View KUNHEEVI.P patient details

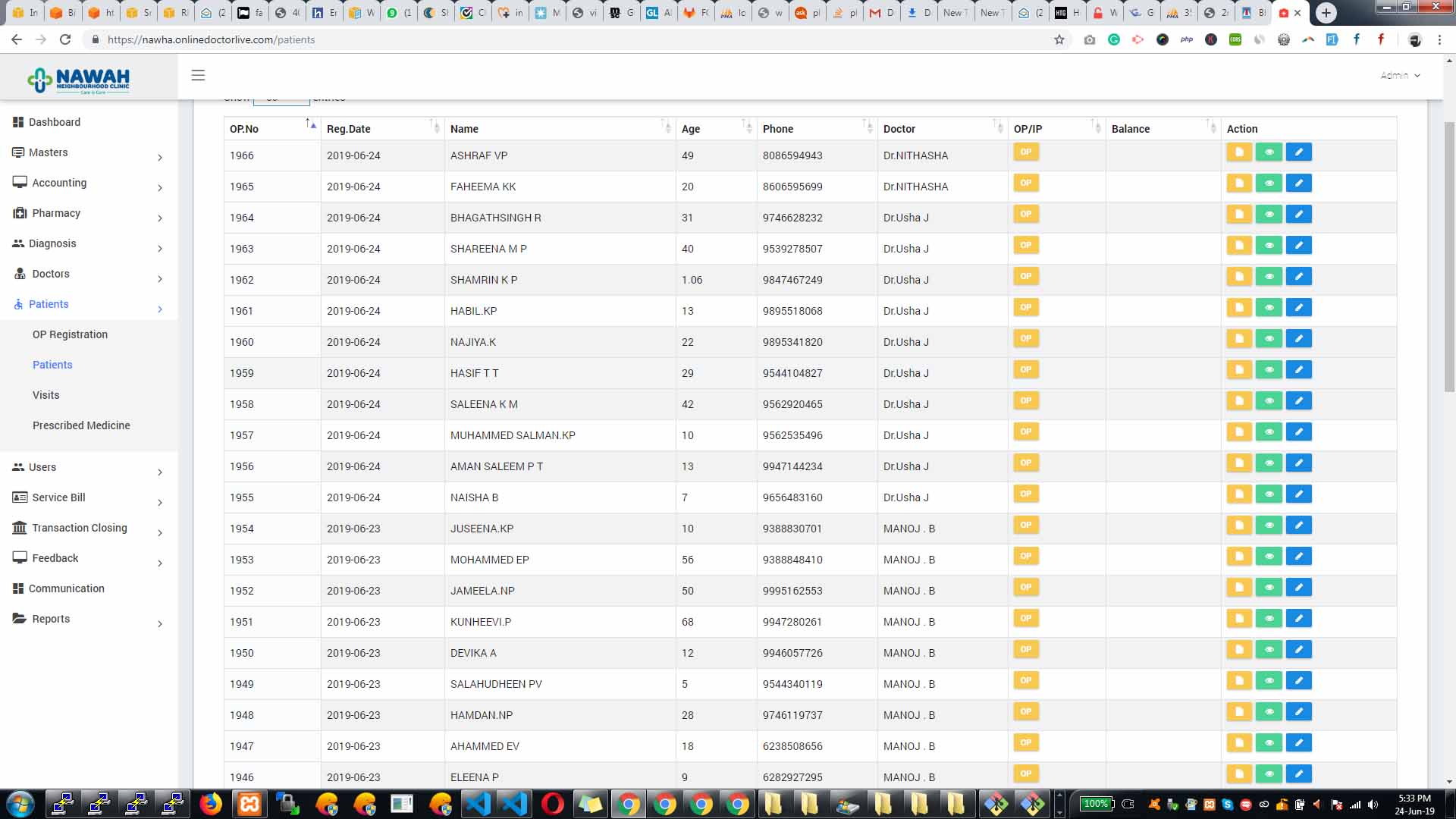click(x=1269, y=619)
